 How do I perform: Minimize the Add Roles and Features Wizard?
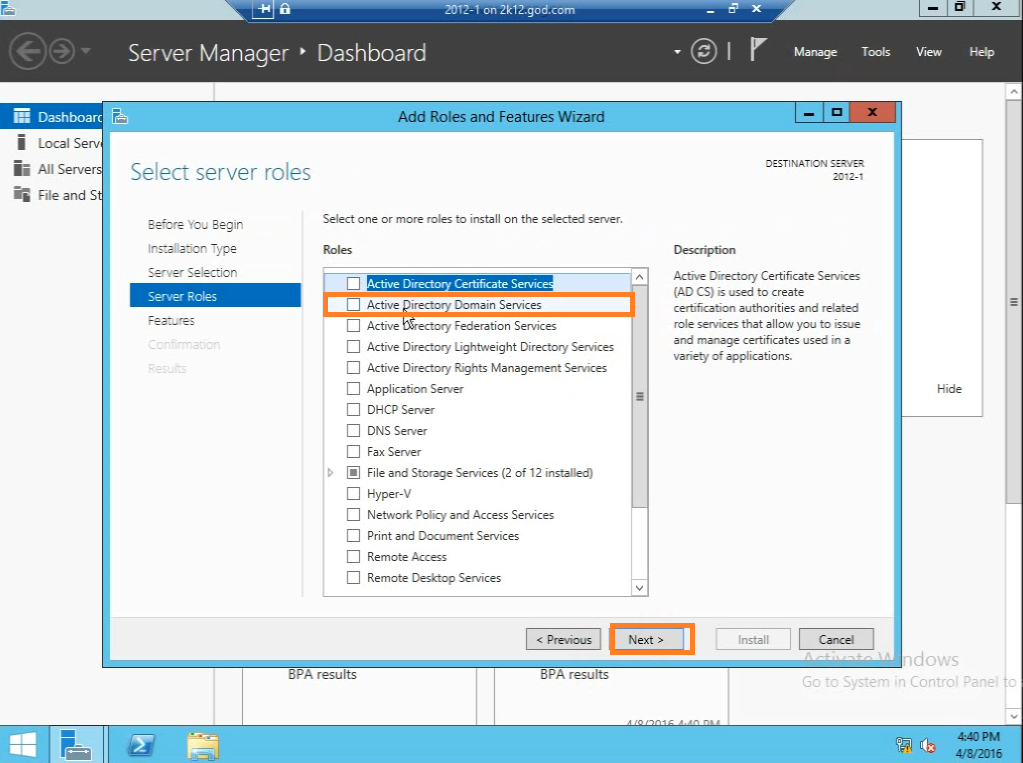coord(809,113)
